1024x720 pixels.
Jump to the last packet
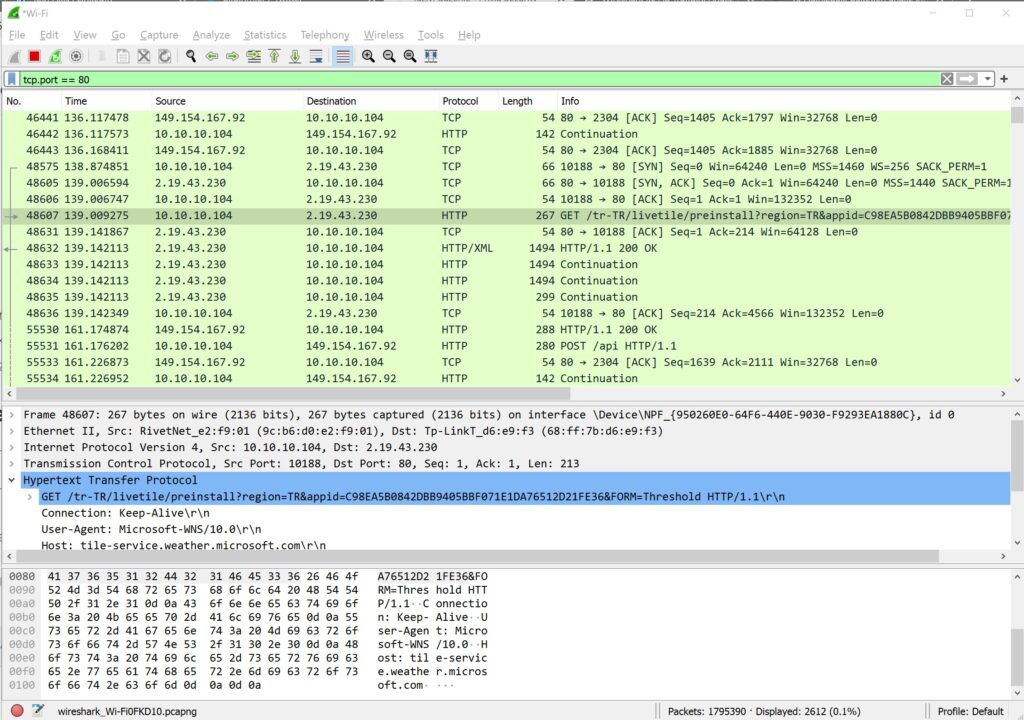coord(295,57)
